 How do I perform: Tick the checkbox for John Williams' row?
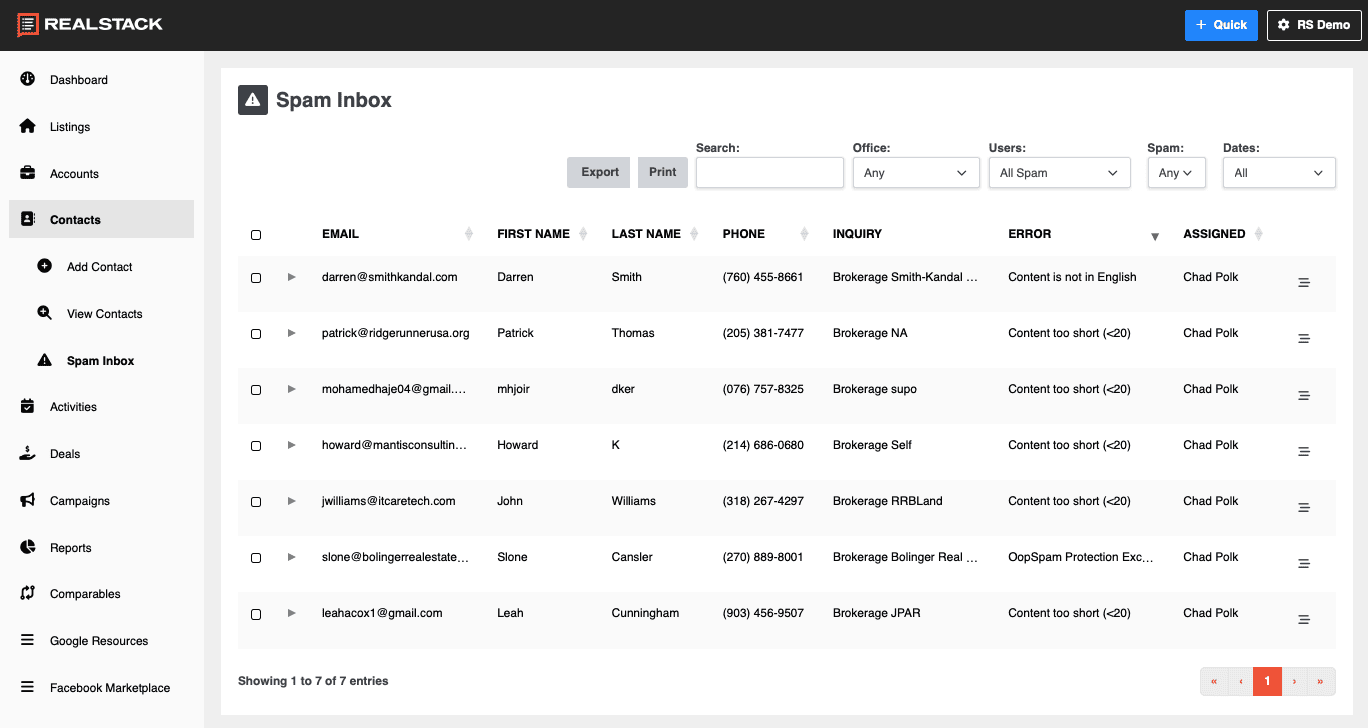(256, 502)
